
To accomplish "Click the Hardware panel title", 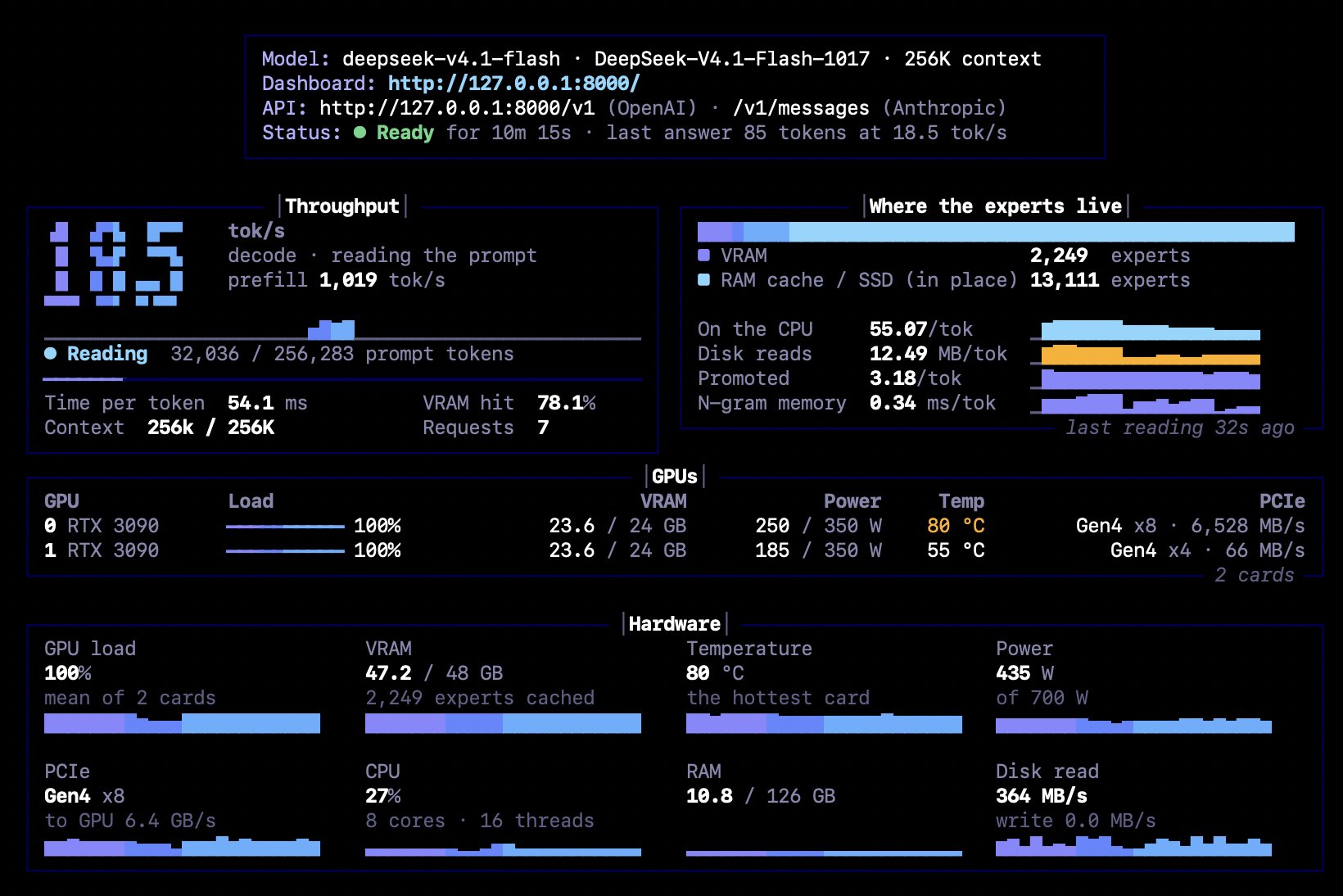I will pos(675,624).
